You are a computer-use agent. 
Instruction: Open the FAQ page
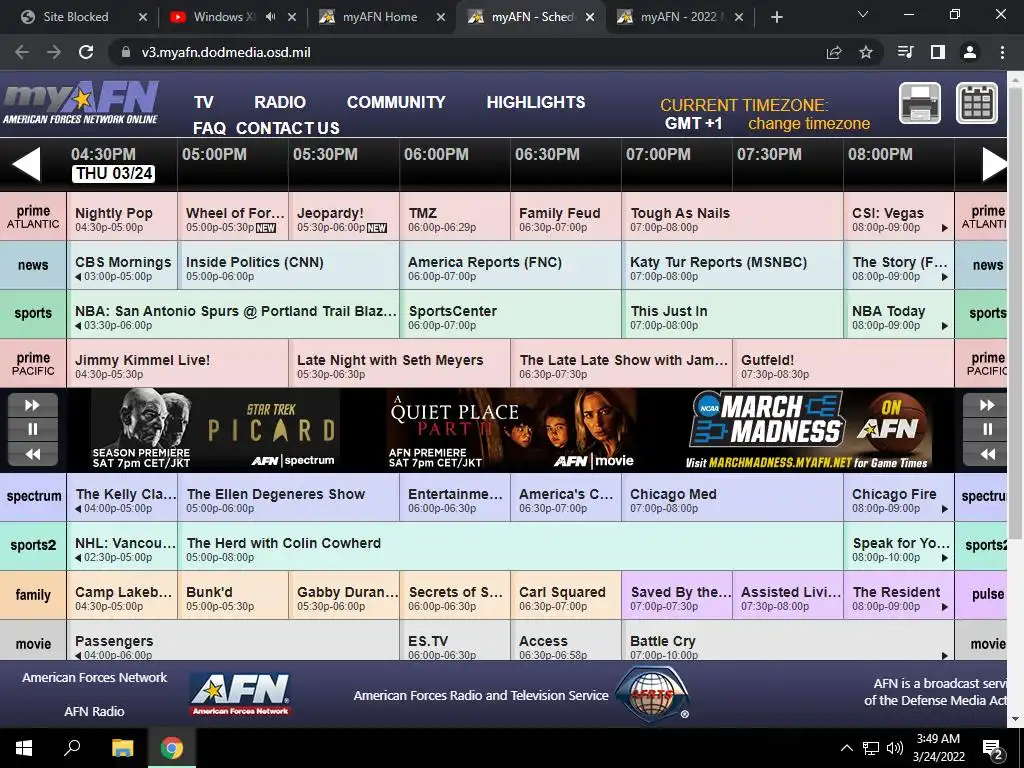209,128
